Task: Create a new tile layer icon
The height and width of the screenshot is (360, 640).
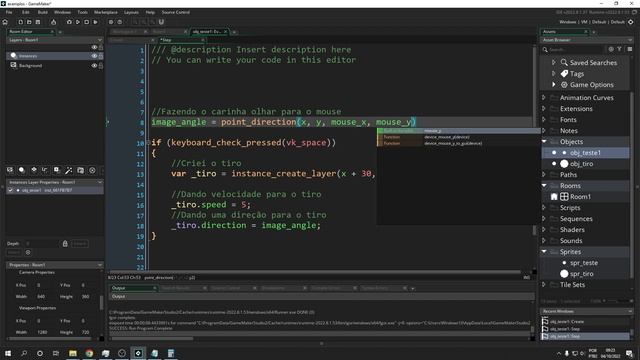Action: coord(33,170)
